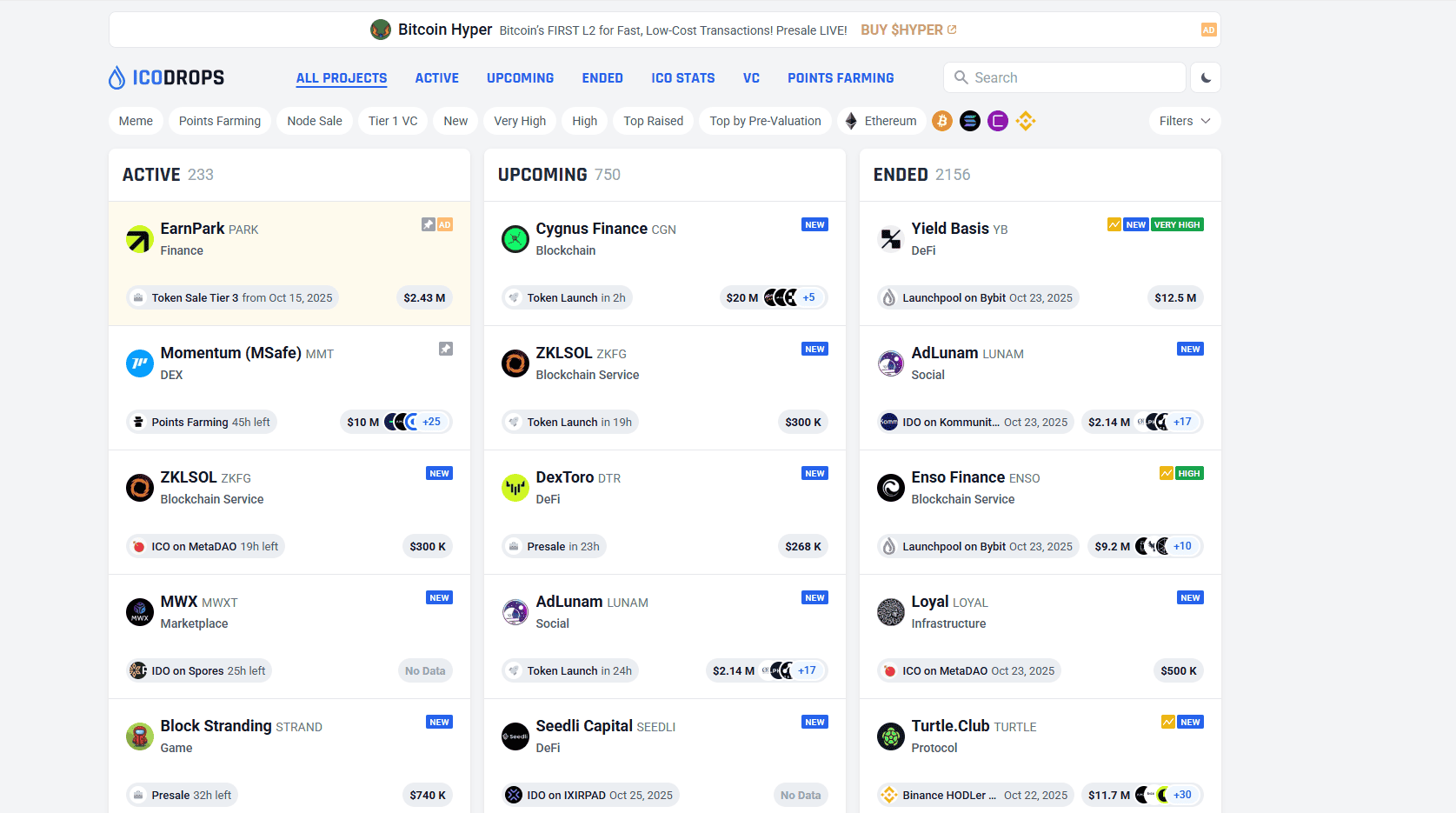Click the Bitcoin chain filter icon
The width and height of the screenshot is (1456, 813).
[942, 121]
